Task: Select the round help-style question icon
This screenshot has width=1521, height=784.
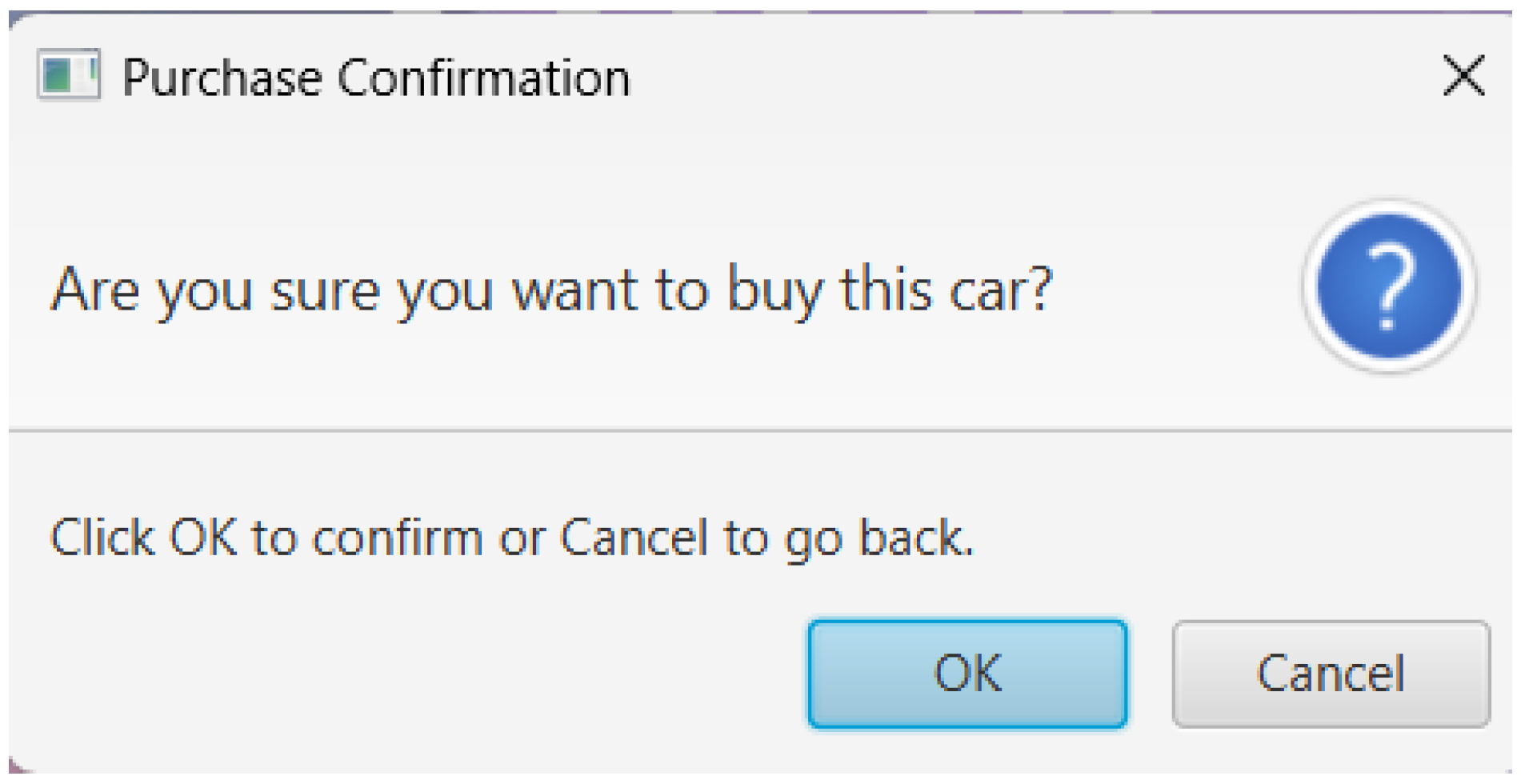Action: point(1389,286)
